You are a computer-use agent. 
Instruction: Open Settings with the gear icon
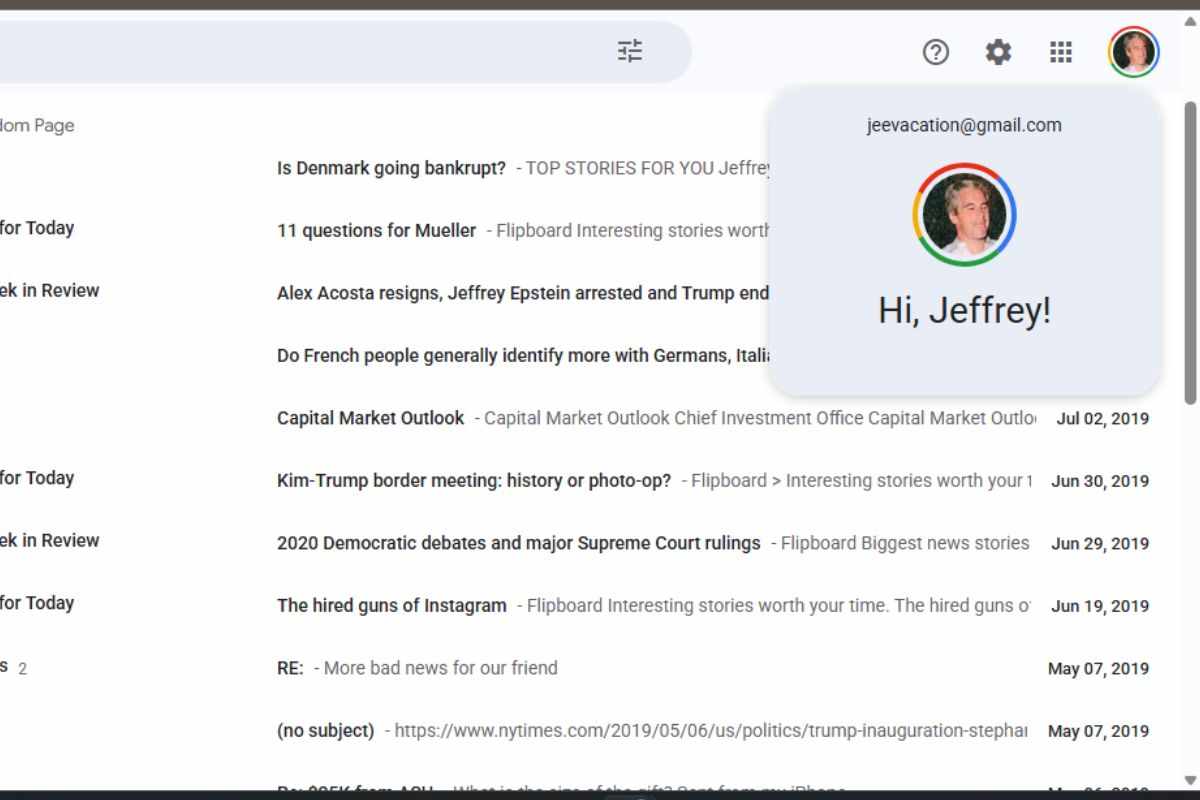pos(998,52)
